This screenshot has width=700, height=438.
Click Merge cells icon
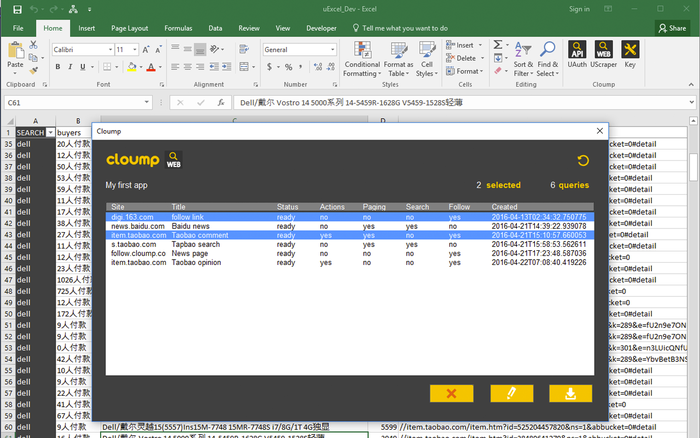pos(244,67)
